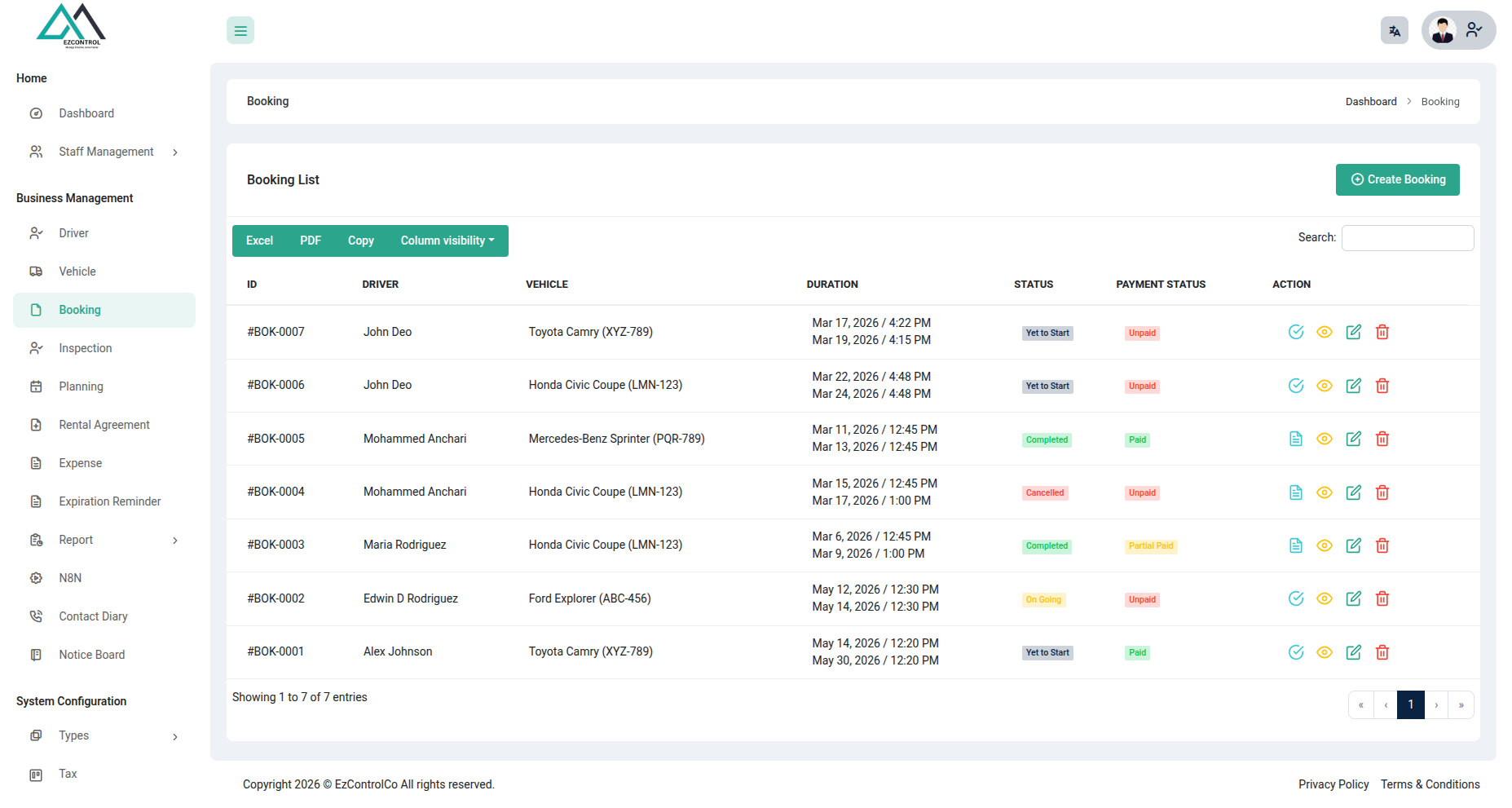The image size is (1512, 808).
Task: Export the booking list to Excel
Action: click(x=259, y=241)
